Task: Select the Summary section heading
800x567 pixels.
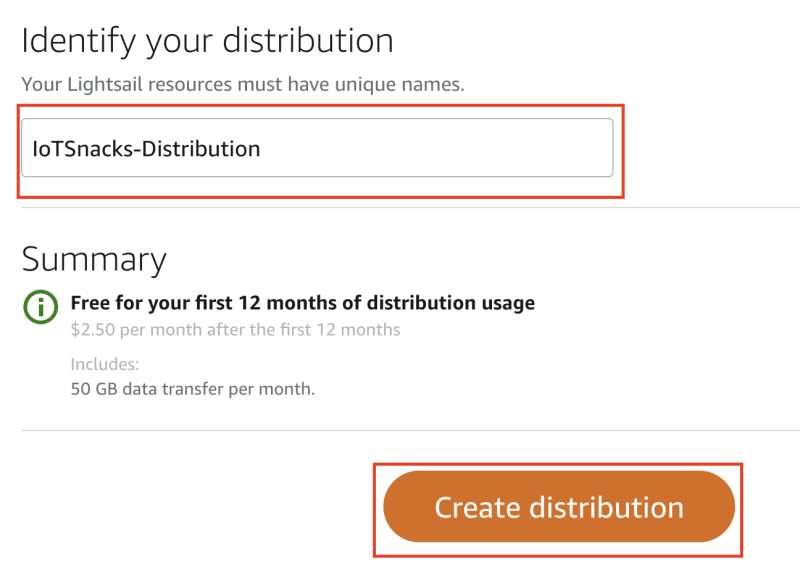Action: (x=94, y=260)
